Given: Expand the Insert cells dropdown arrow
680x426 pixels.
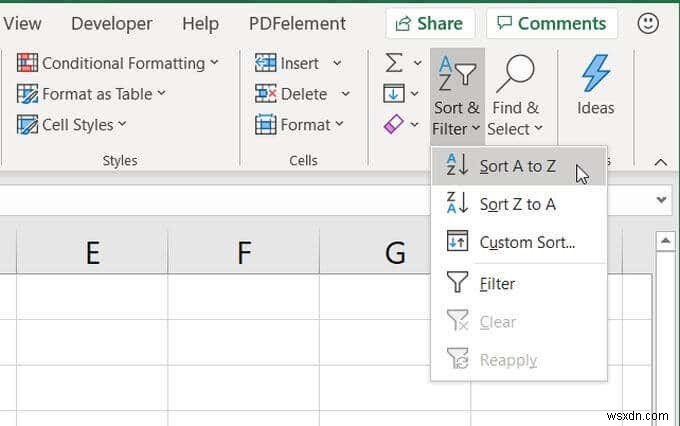Looking at the screenshot, I should tap(337, 63).
